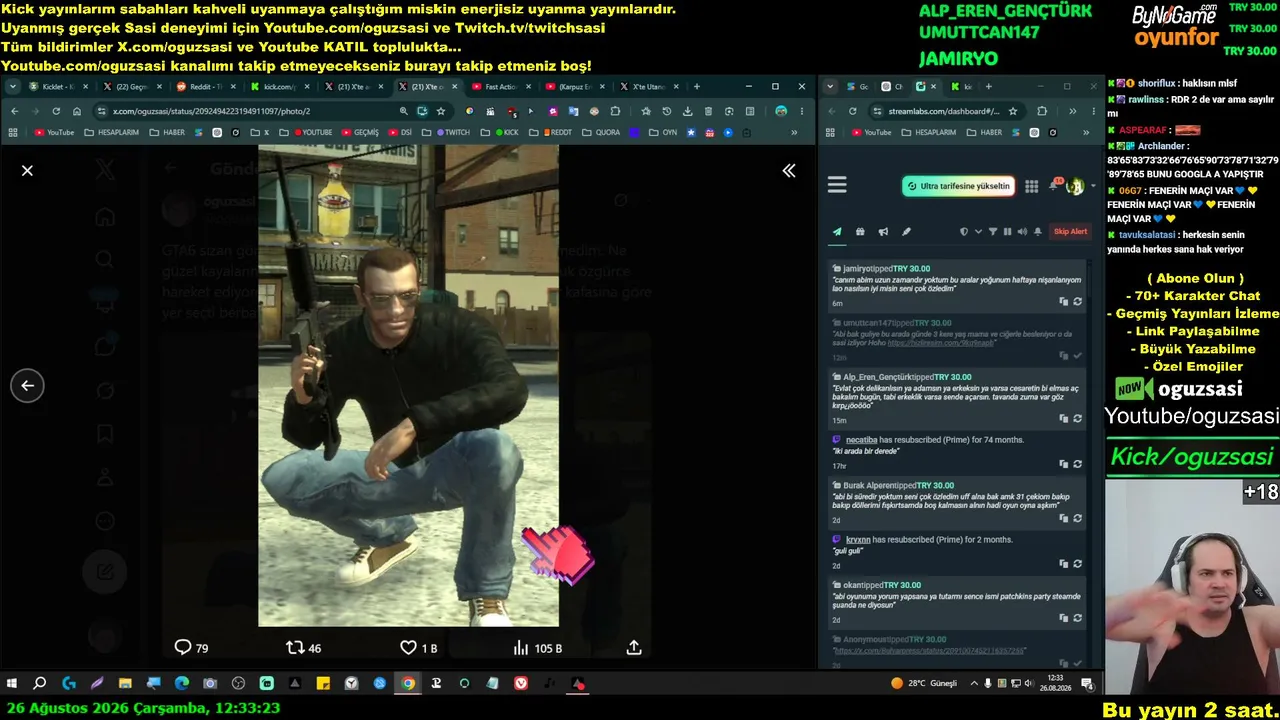
Task: Replay the Burak Alperen tip alert
Action: 1077,518
